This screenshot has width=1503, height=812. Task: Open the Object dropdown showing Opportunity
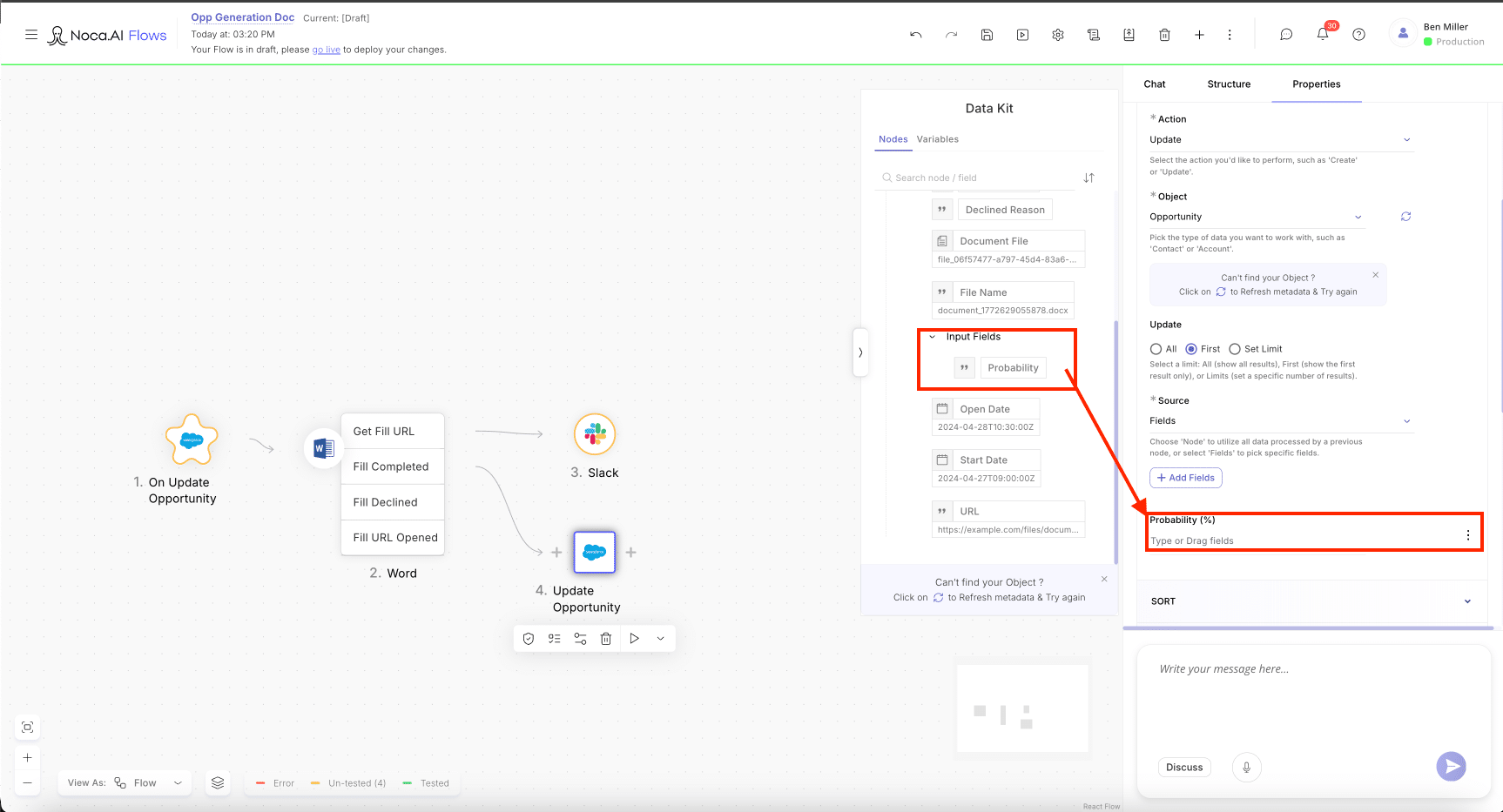coord(1257,217)
